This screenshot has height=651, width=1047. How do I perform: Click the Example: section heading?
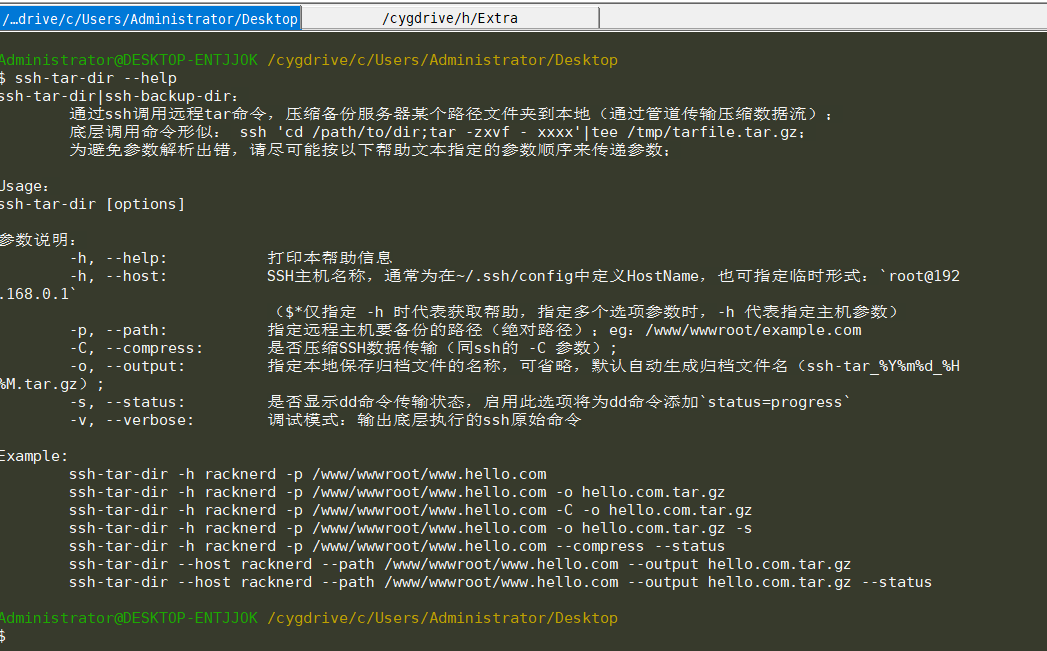tap(32, 455)
